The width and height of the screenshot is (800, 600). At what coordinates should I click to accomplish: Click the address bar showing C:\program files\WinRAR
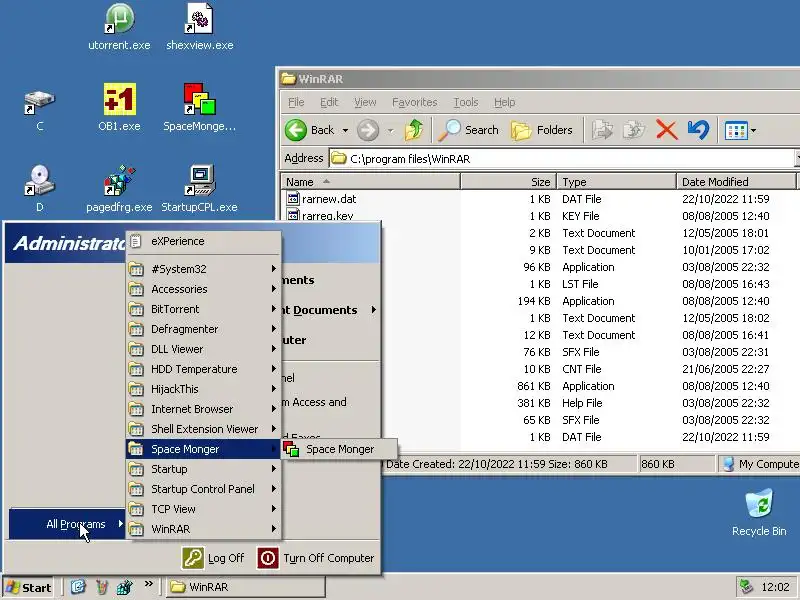pyautogui.click(x=561, y=159)
